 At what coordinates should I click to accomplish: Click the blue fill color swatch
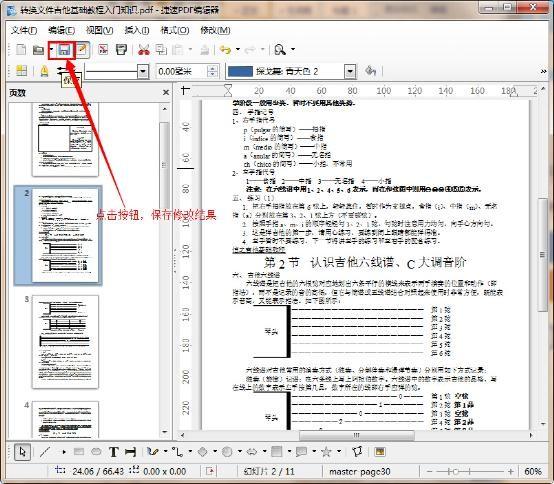pos(240,72)
